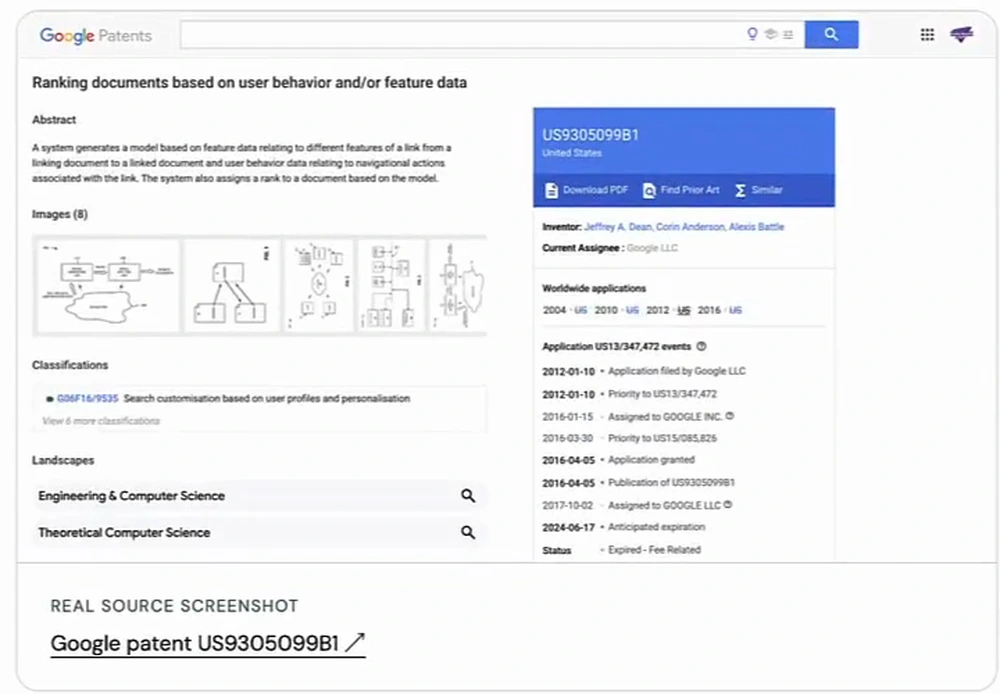The image size is (1000, 694).
Task: Open inventor Jeffrey A. Dean link
Action: pos(618,226)
